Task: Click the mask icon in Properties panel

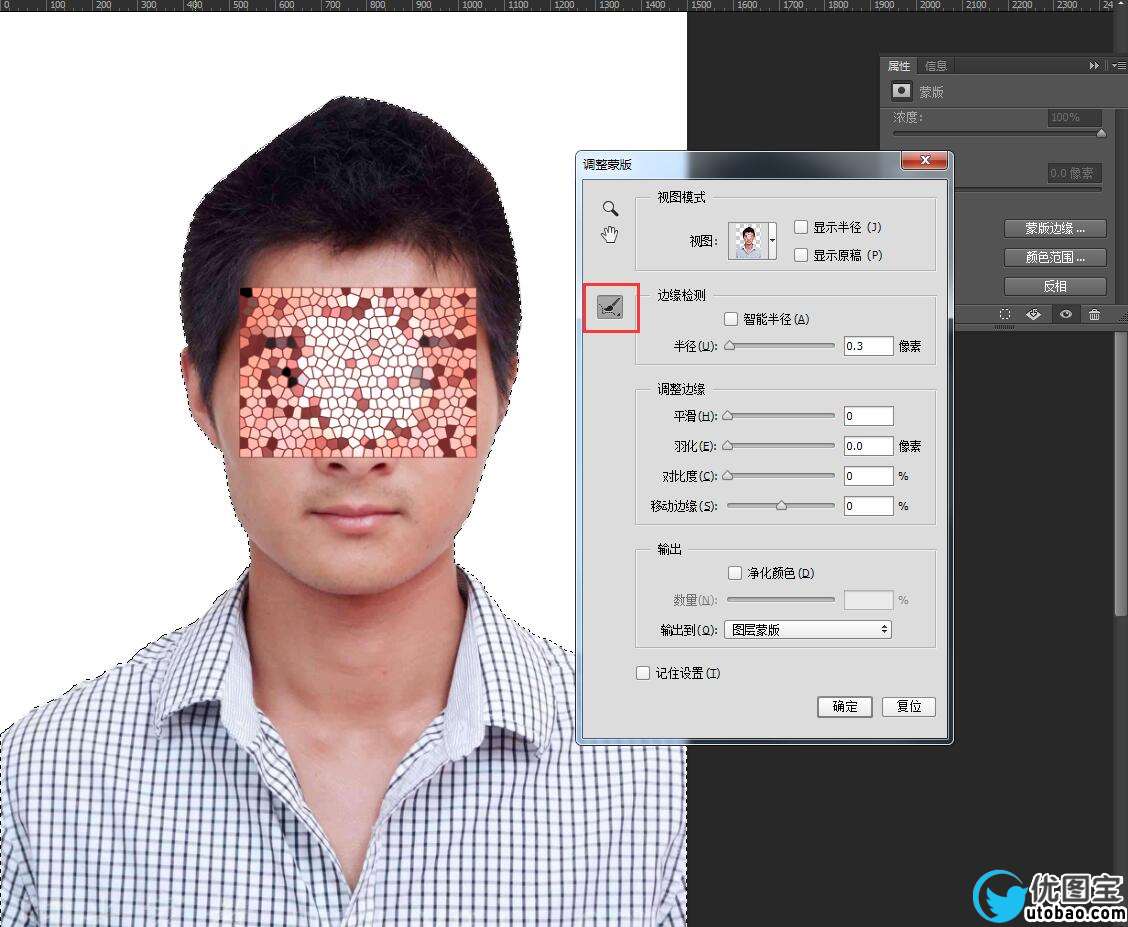Action: [901, 91]
